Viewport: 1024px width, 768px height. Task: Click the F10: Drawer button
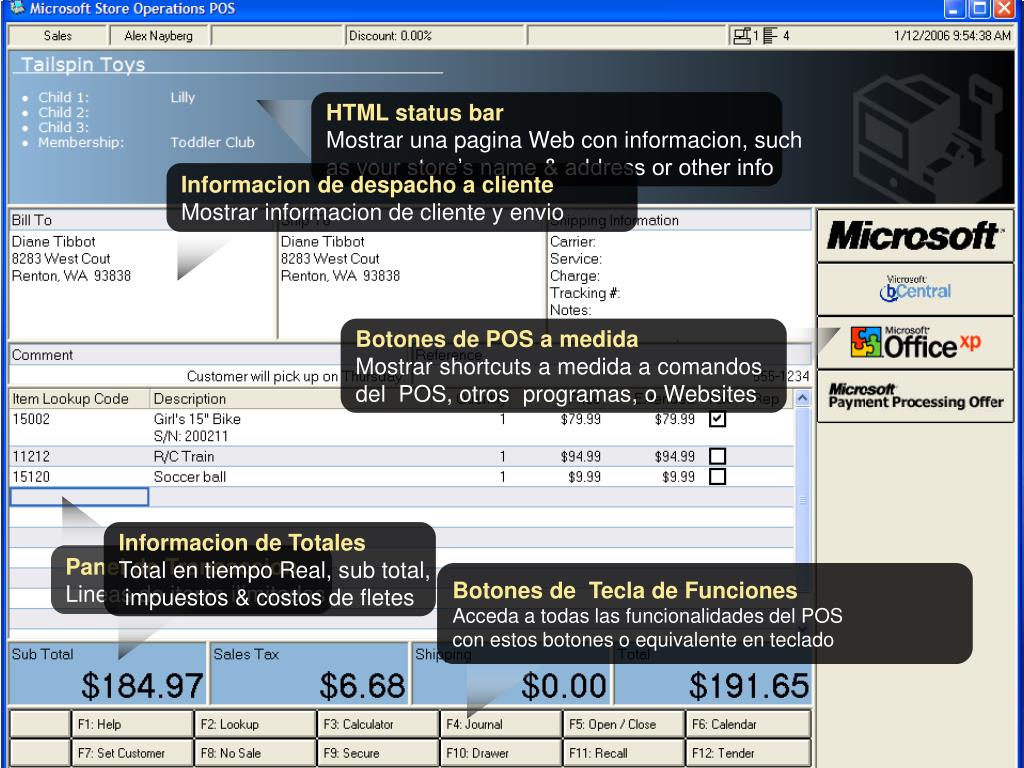[500, 753]
